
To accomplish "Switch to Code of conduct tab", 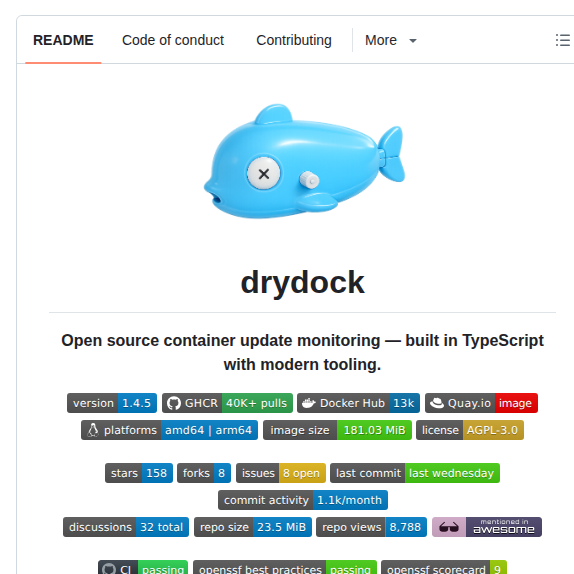I will point(173,40).
